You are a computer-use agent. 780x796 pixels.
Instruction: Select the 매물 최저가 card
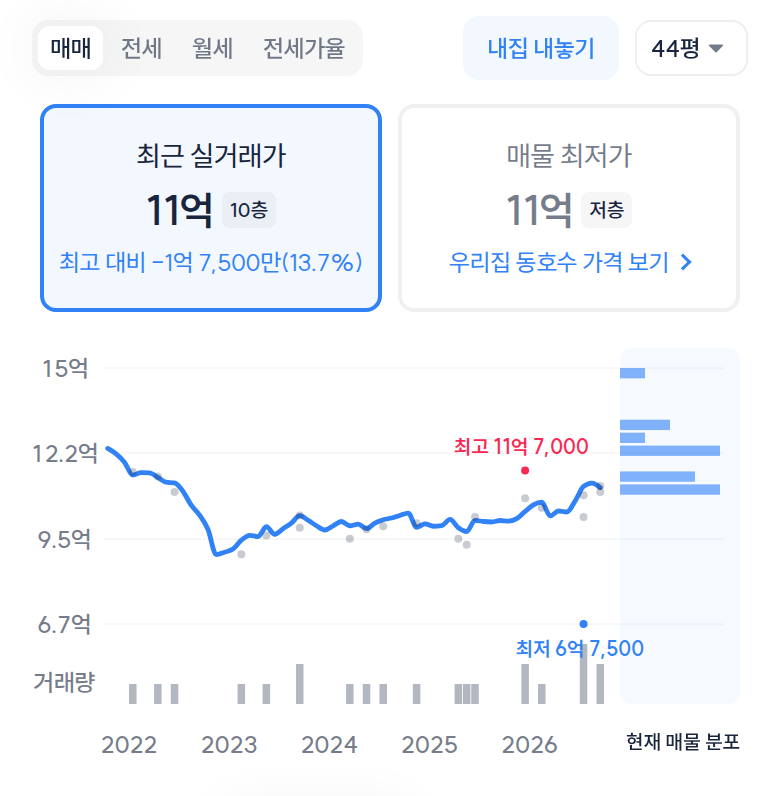point(569,208)
